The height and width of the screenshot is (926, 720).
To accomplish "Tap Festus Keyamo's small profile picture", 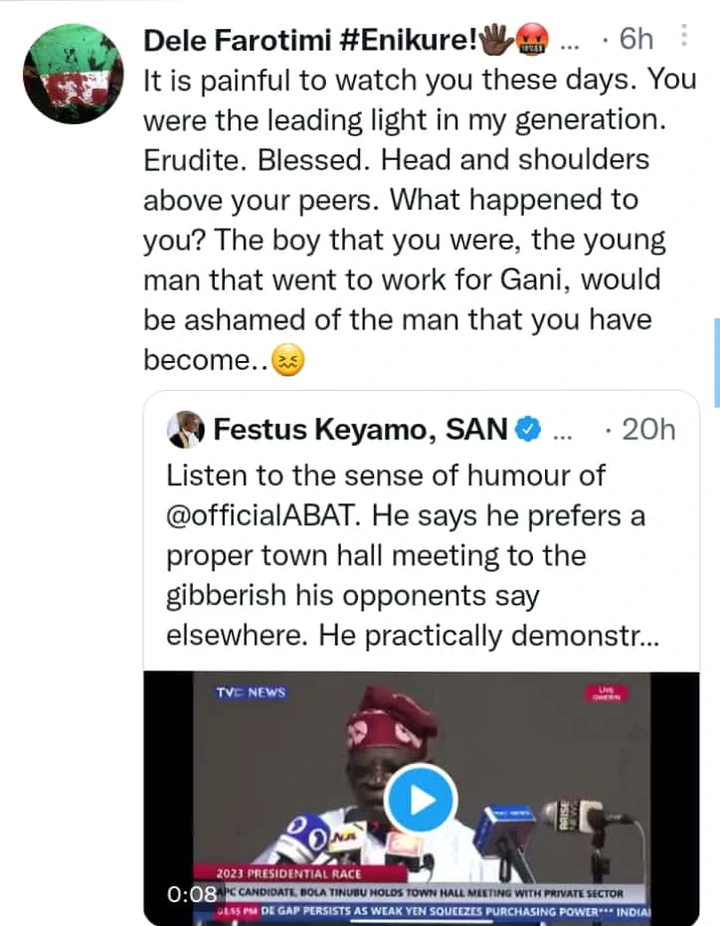I will (x=186, y=430).
